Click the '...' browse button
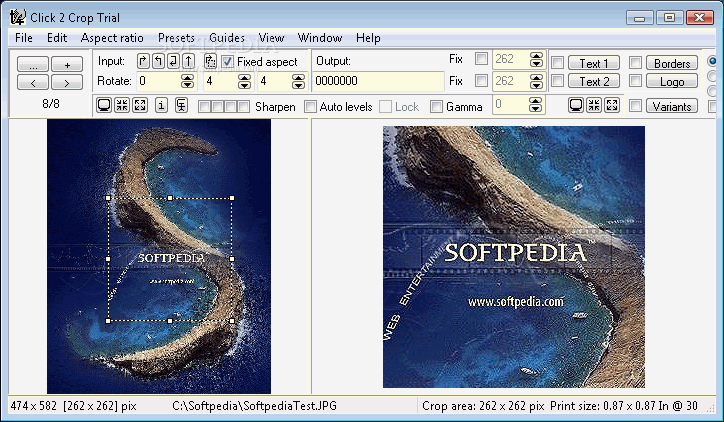The width and height of the screenshot is (724, 422). point(33,64)
